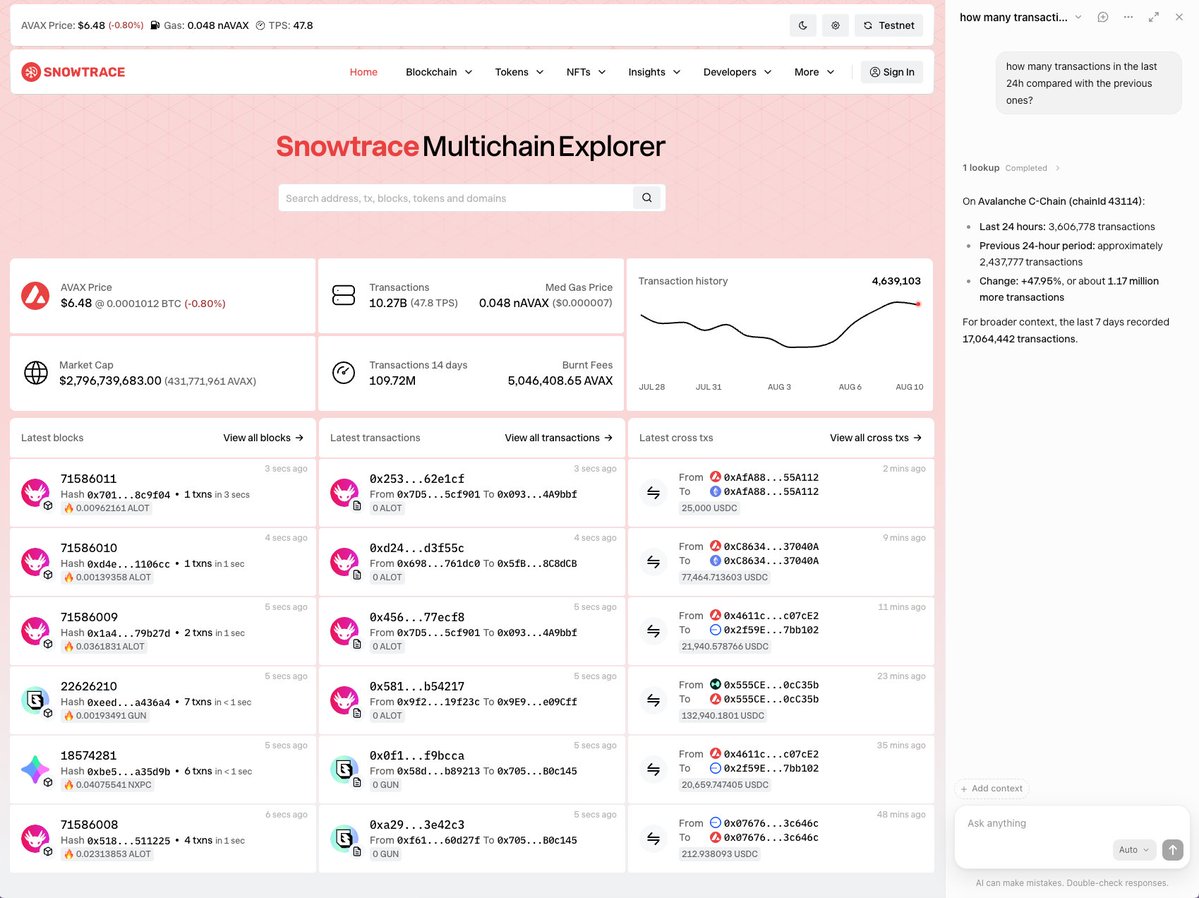Click the 4,639,103 chart value

pyautogui.click(x=896, y=281)
